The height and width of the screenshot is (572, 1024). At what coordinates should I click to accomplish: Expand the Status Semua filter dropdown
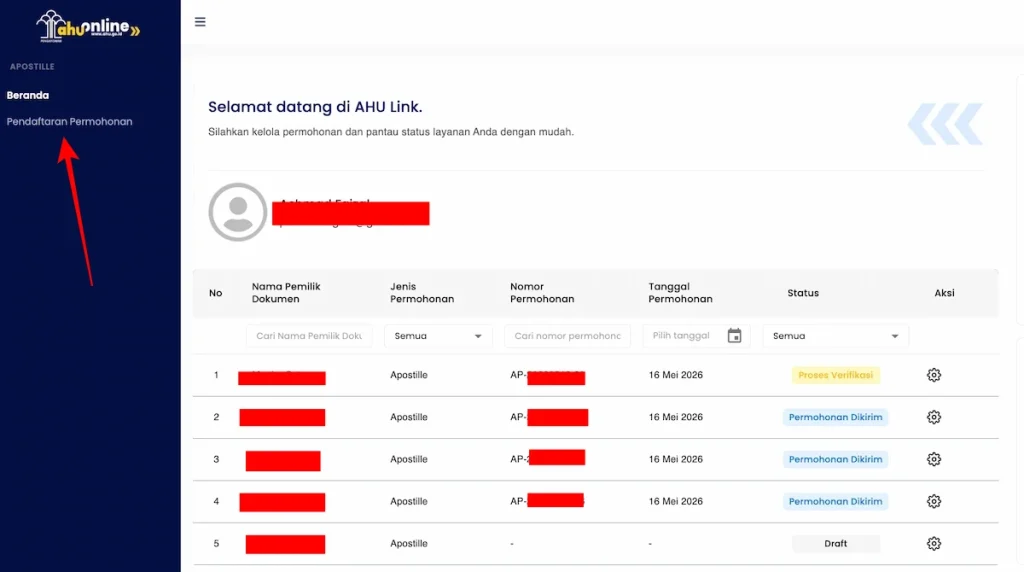pyautogui.click(x=835, y=336)
